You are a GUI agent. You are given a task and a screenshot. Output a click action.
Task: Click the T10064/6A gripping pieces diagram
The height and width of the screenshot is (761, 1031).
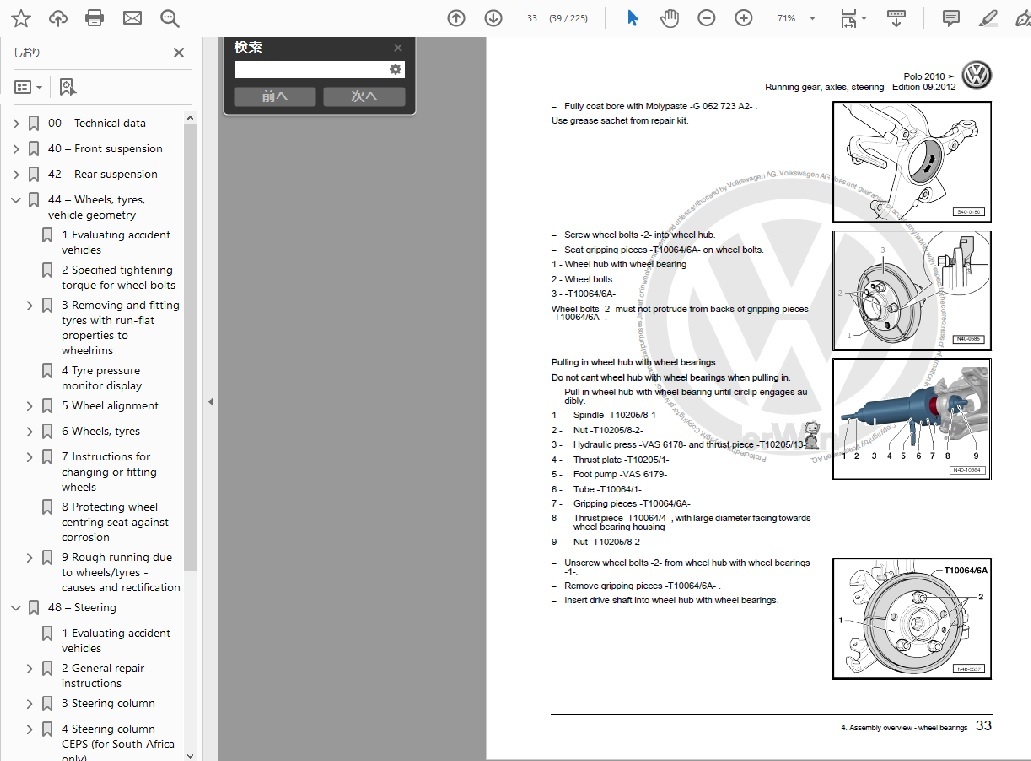pyautogui.click(x=911, y=619)
